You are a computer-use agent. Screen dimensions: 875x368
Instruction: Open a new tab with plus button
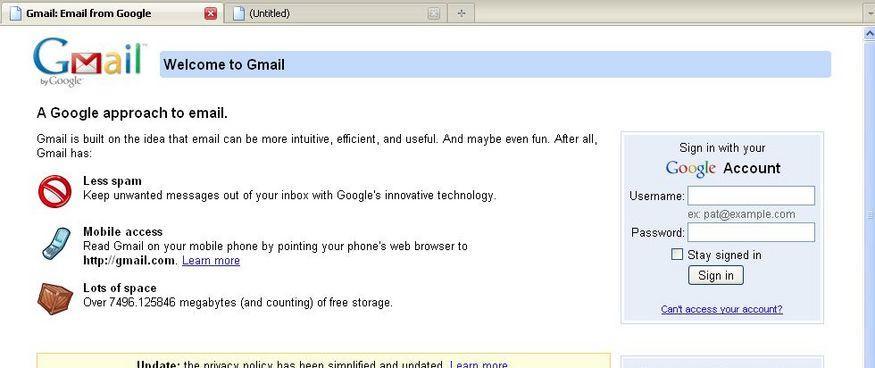pyautogui.click(x=461, y=13)
